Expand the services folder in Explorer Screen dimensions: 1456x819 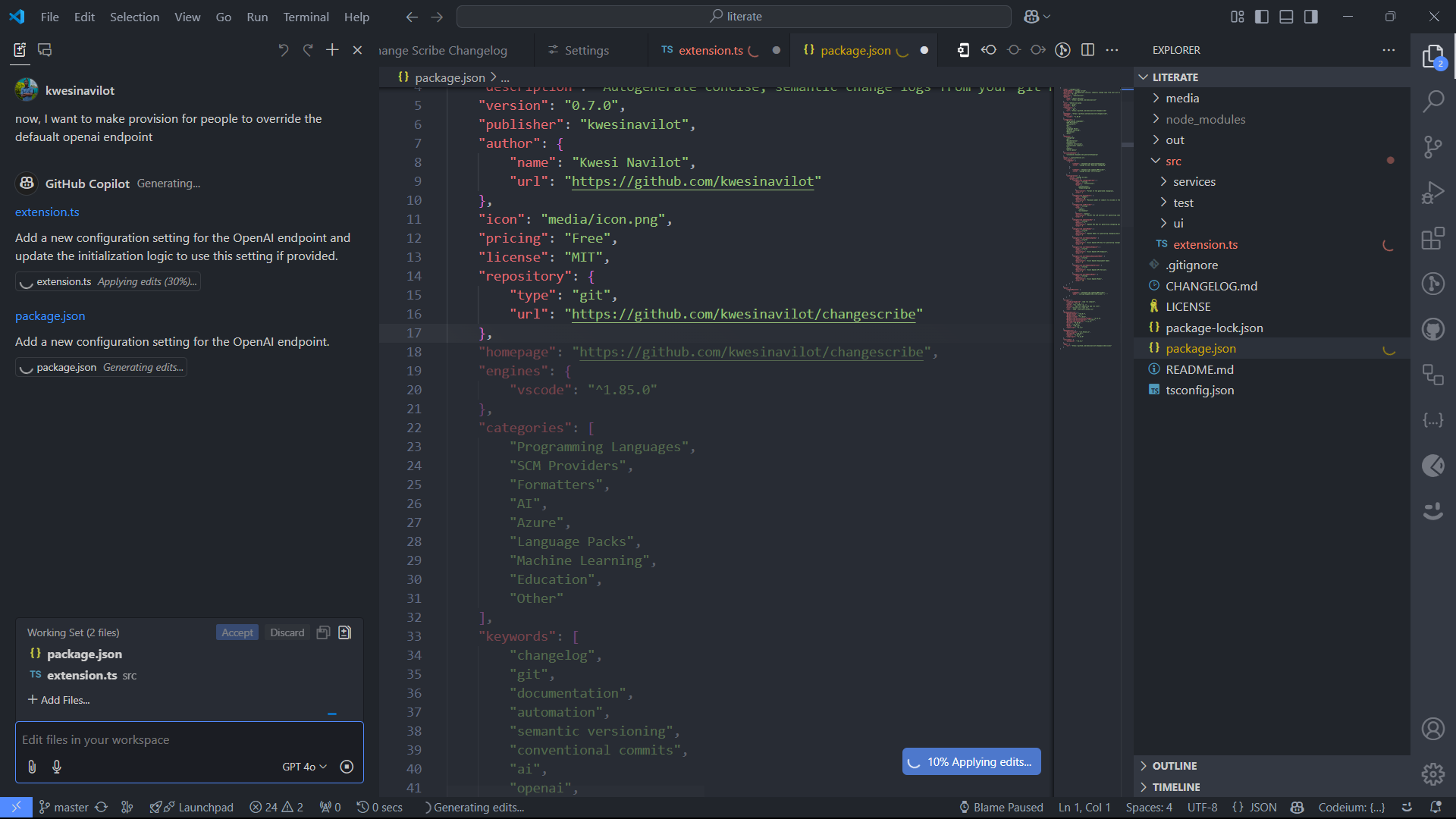click(x=1194, y=182)
